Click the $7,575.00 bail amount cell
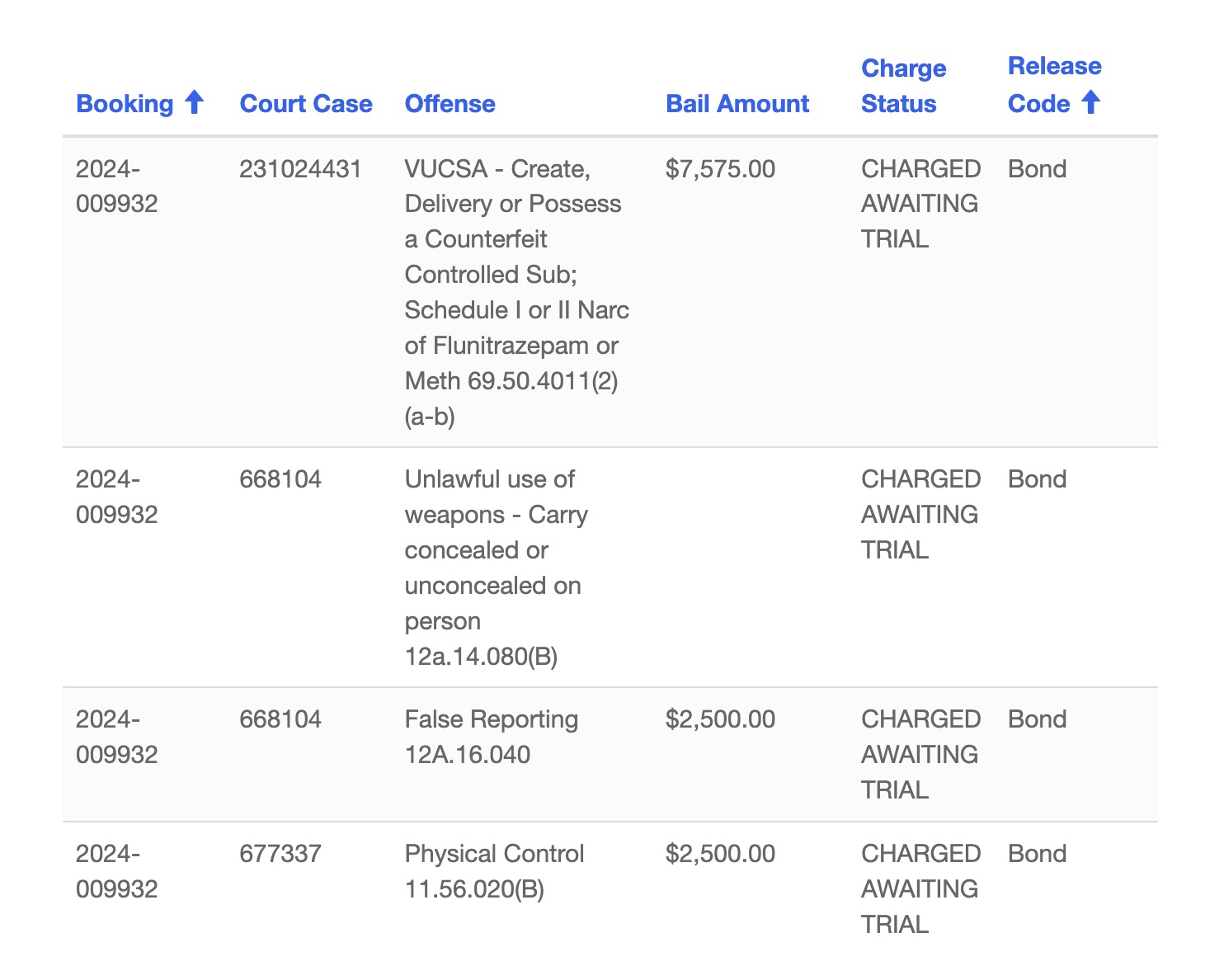The width and height of the screenshot is (1224, 980). tap(720, 169)
